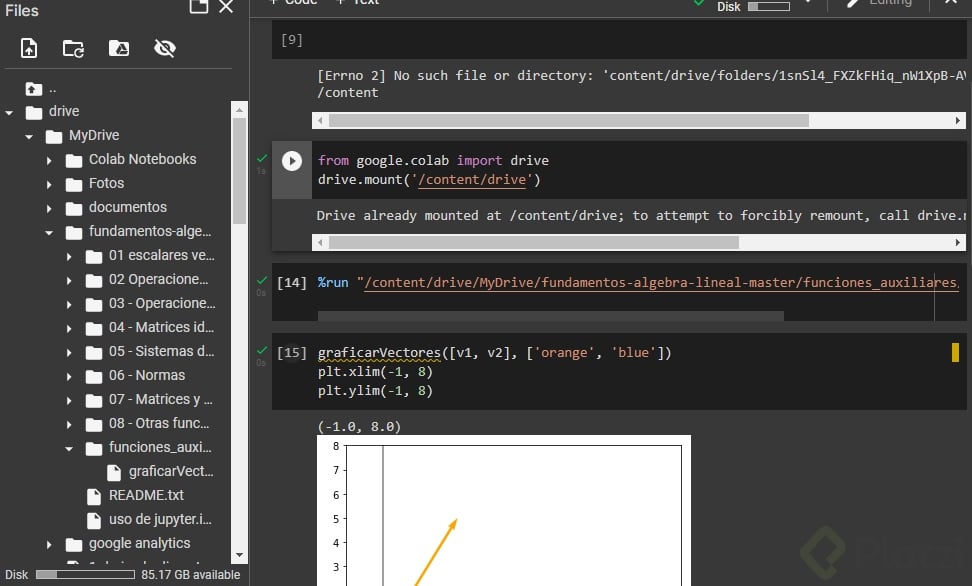Image resolution: width=972 pixels, height=586 pixels.
Task: Click the MyDrive folder icon
Action: pos(54,136)
